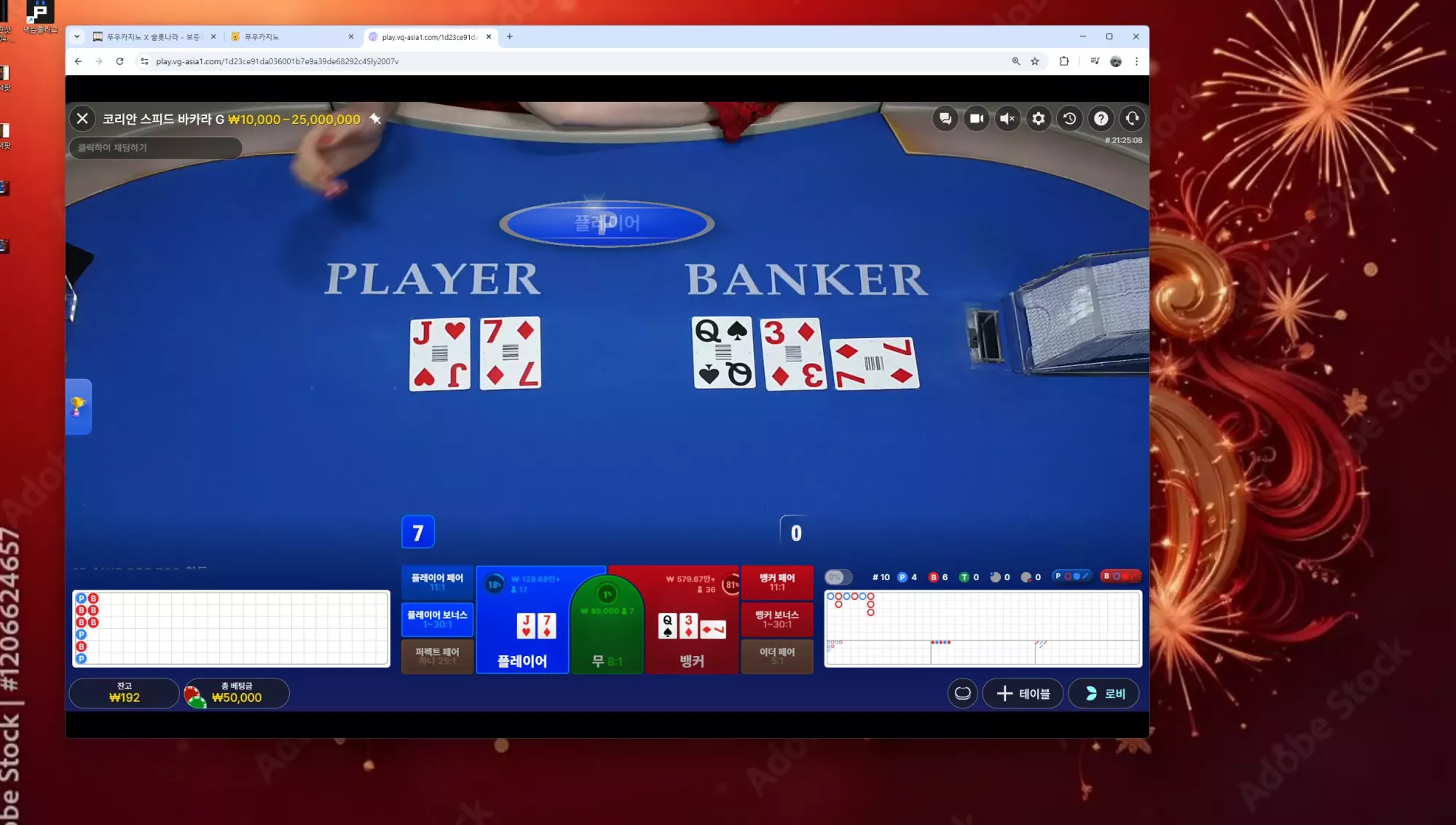This screenshot has width=1456, height=825.
Task: Unmute the game sound speaker icon
Action: click(x=1007, y=118)
